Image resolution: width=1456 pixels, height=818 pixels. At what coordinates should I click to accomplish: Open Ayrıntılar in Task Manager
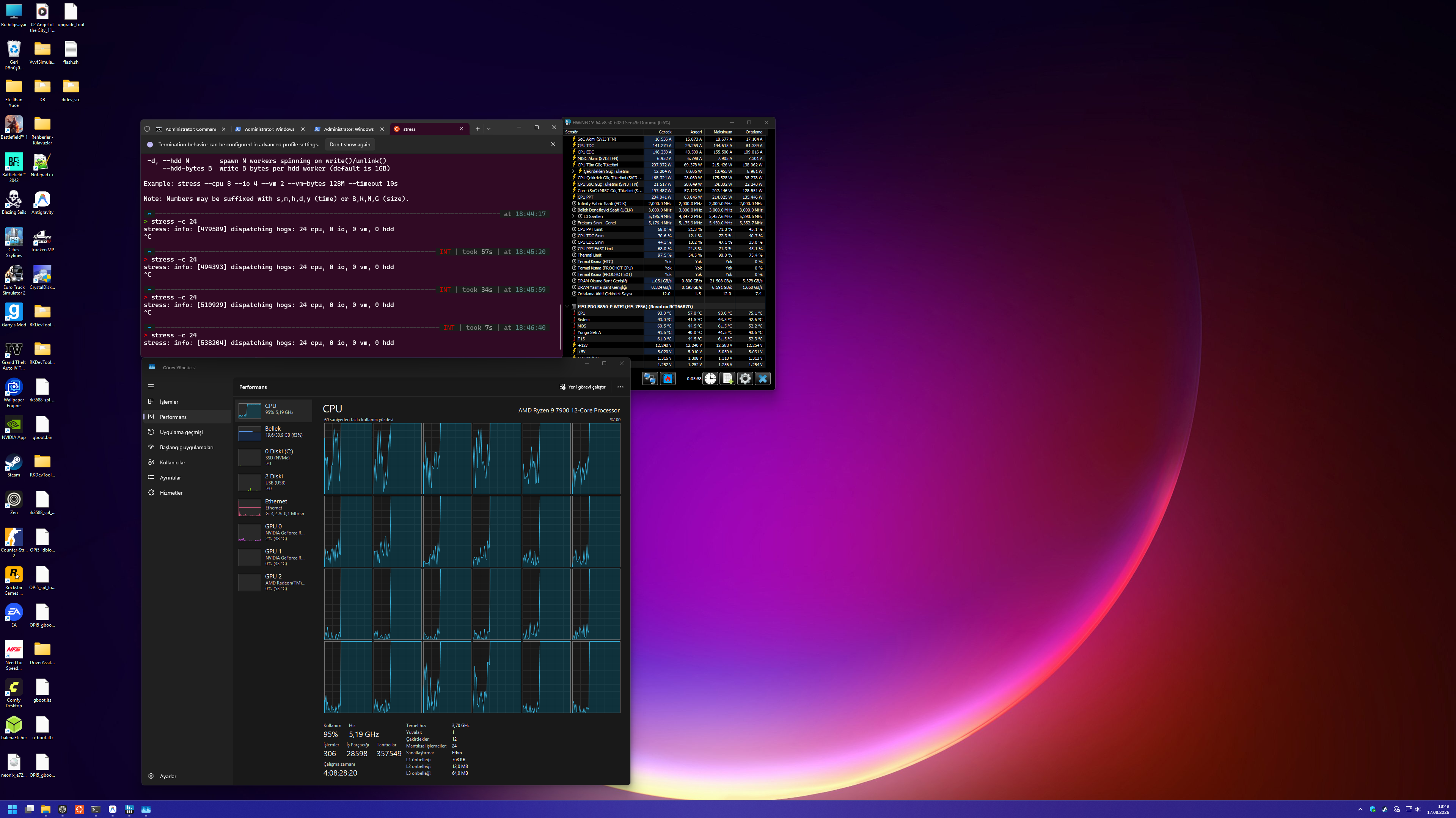[188, 477]
